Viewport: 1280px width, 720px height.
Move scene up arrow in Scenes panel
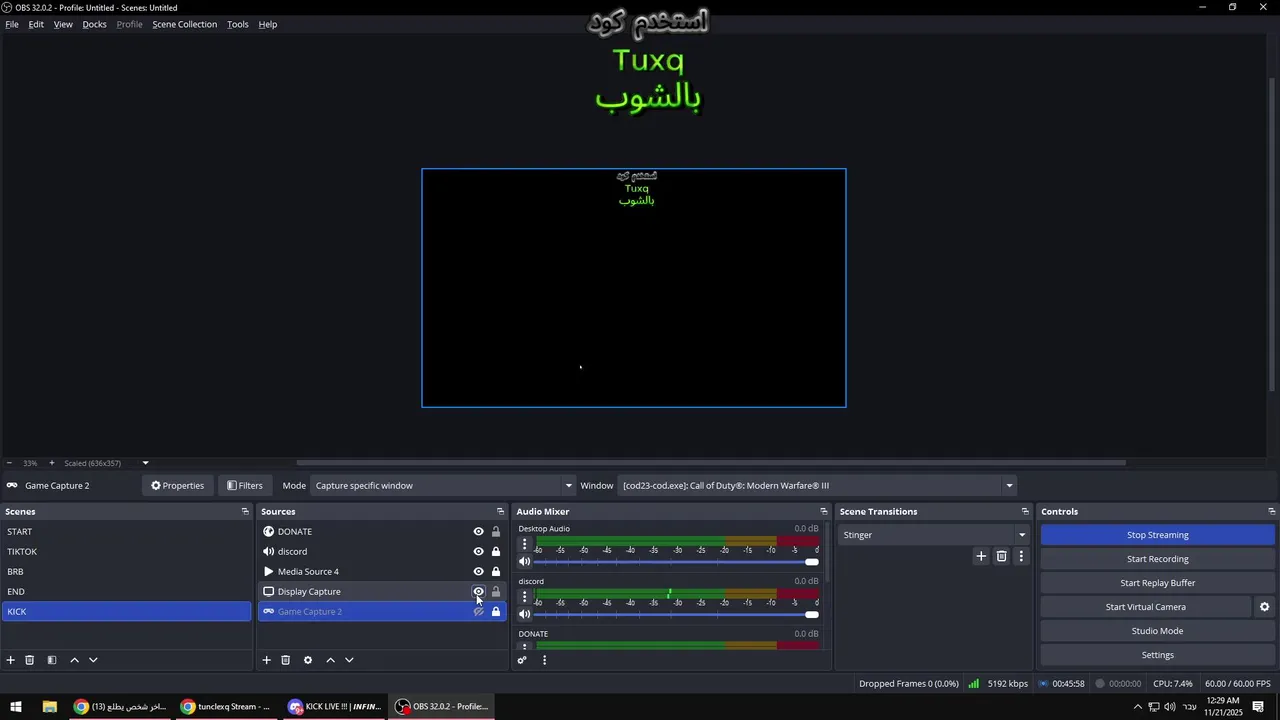[74, 660]
